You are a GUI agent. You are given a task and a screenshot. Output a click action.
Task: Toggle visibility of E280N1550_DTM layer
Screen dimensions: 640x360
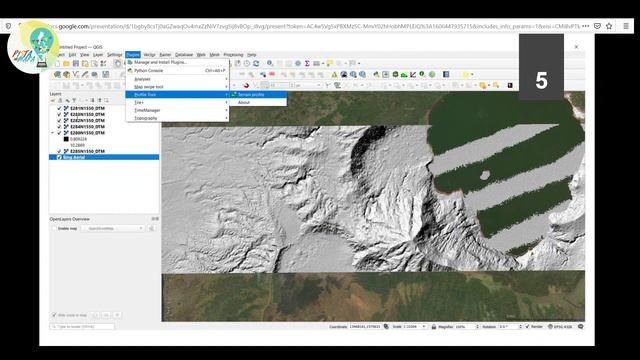(x=59, y=133)
